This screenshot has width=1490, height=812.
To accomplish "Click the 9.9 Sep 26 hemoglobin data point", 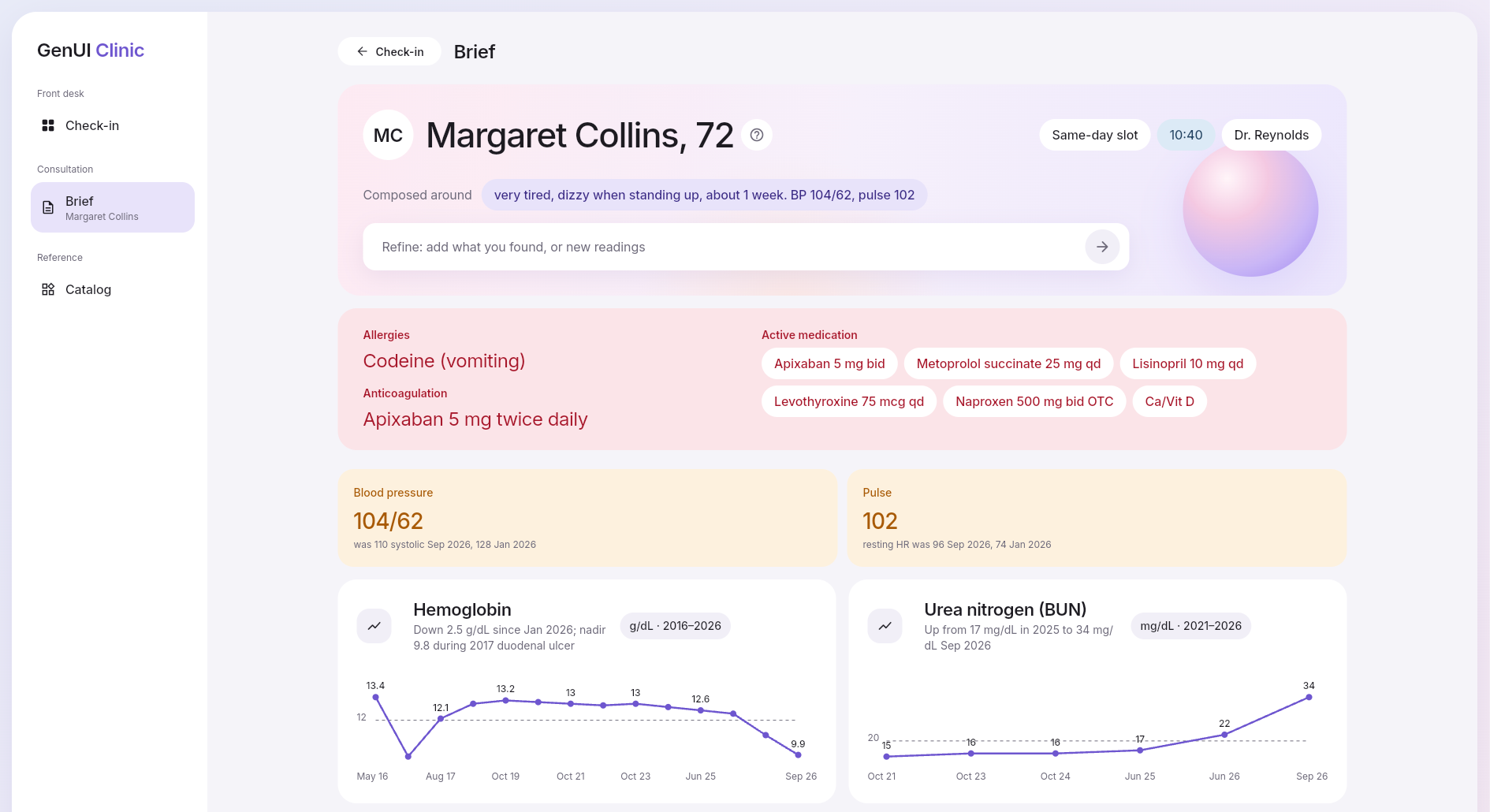I will tap(798, 754).
